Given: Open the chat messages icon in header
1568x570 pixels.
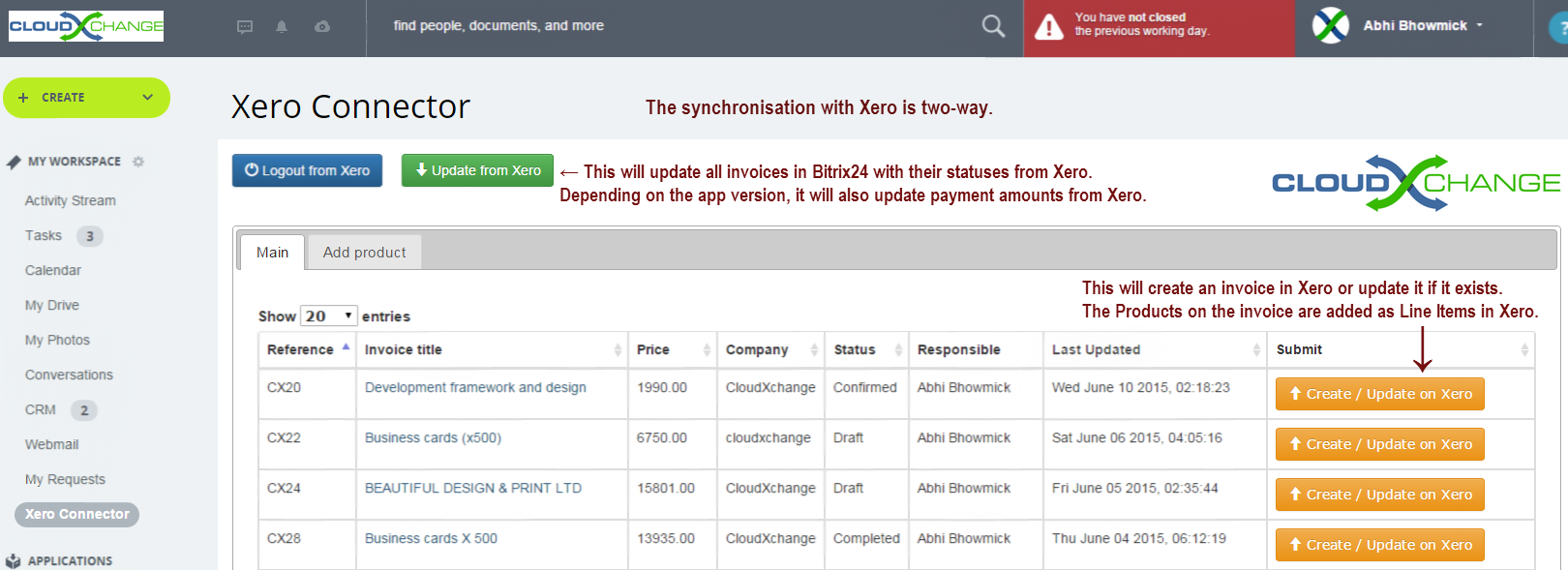Looking at the screenshot, I should click(x=245, y=27).
